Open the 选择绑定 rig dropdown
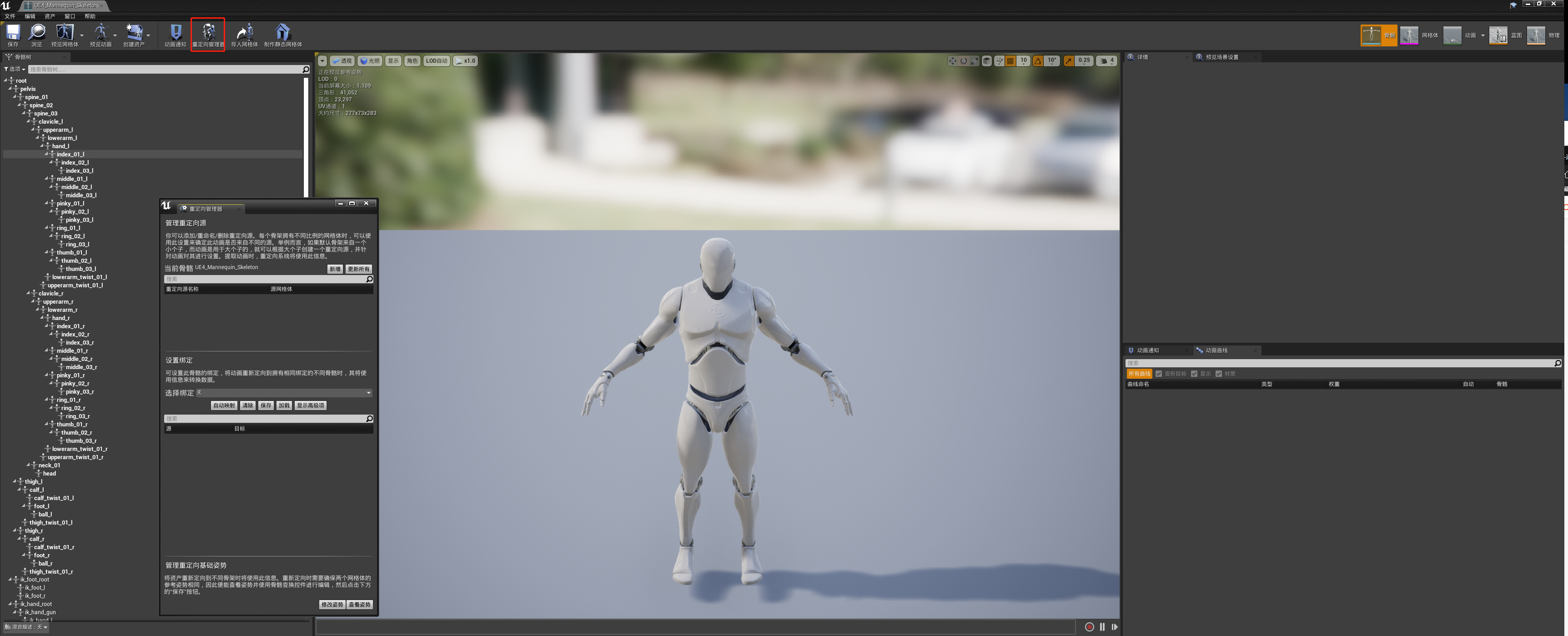Viewport: 1568px width, 636px height. click(x=284, y=393)
